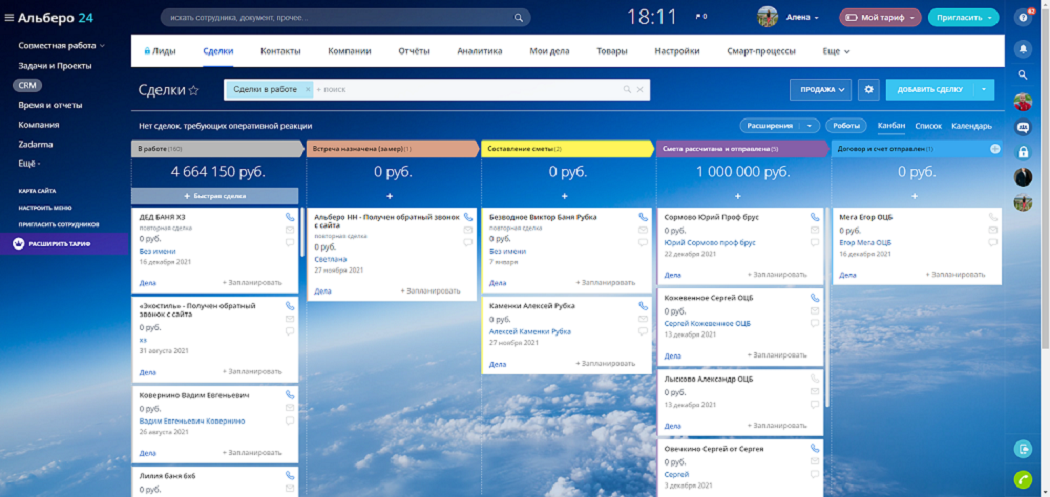Click mail icon on ДЕД БАНЯ ХЗ card

point(290,230)
